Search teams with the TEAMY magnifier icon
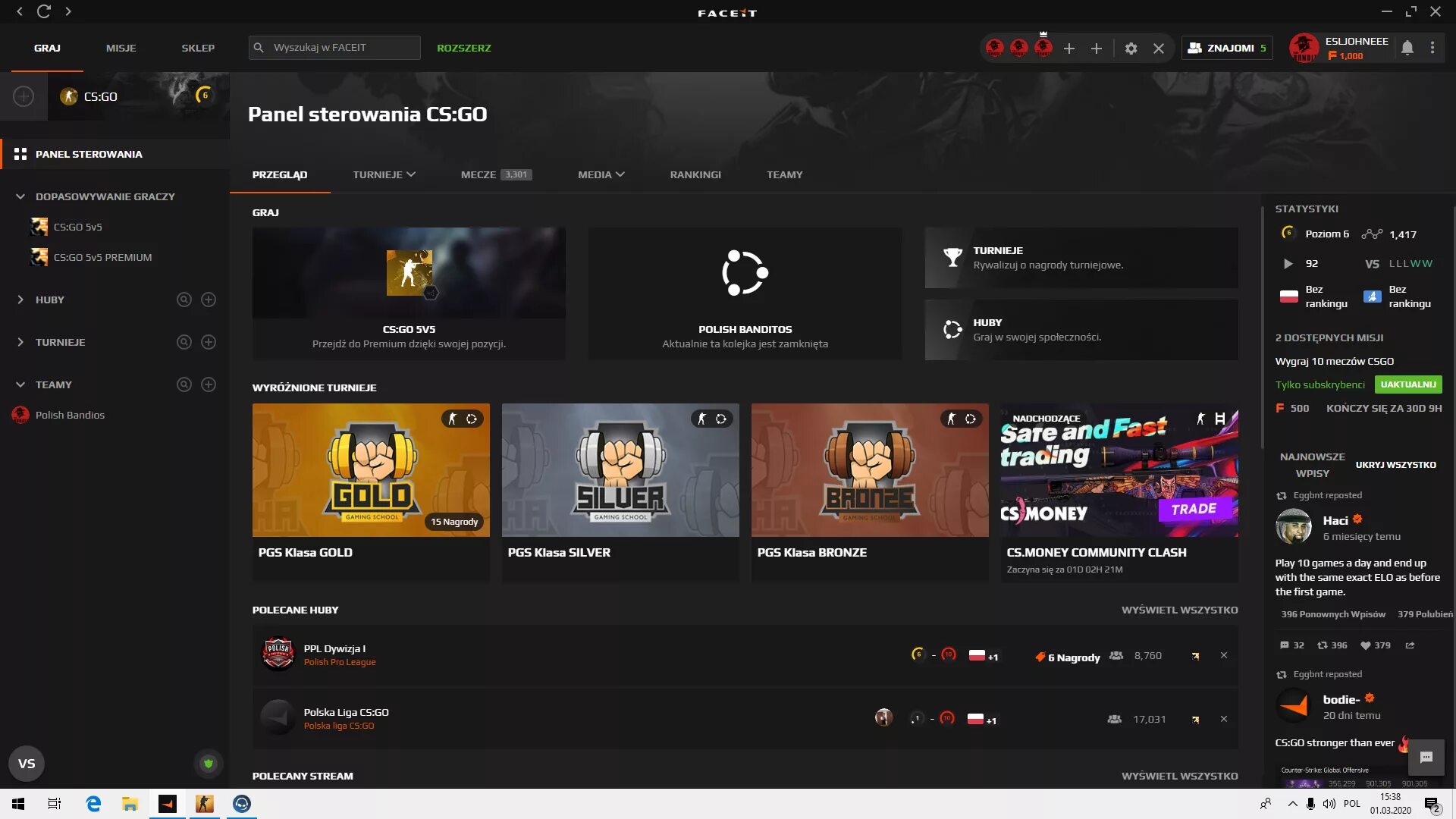This screenshot has height=819, width=1456. pyautogui.click(x=184, y=384)
